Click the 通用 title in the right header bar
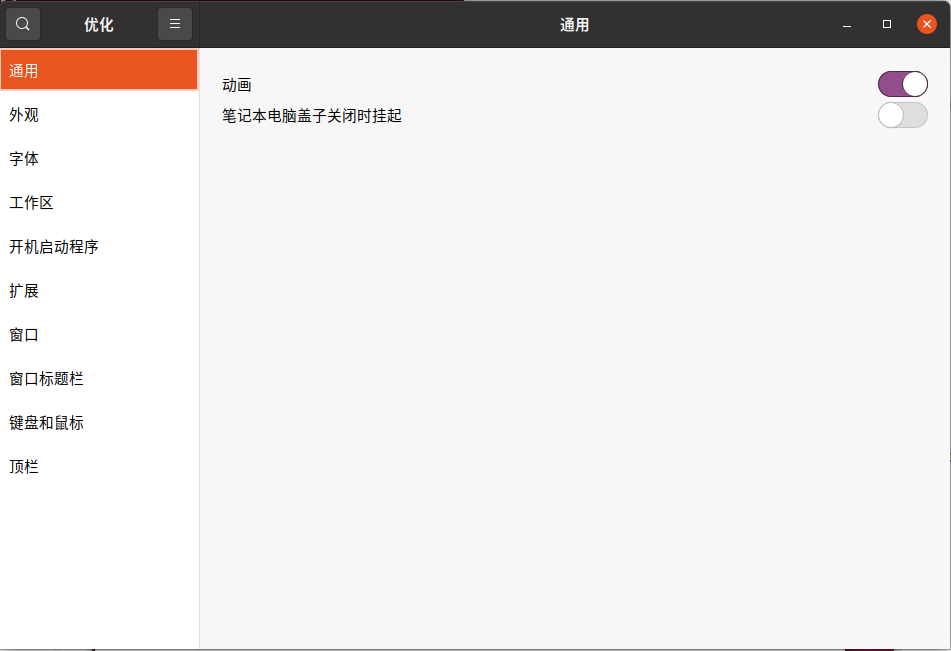Image resolution: width=951 pixels, height=651 pixels. (574, 24)
